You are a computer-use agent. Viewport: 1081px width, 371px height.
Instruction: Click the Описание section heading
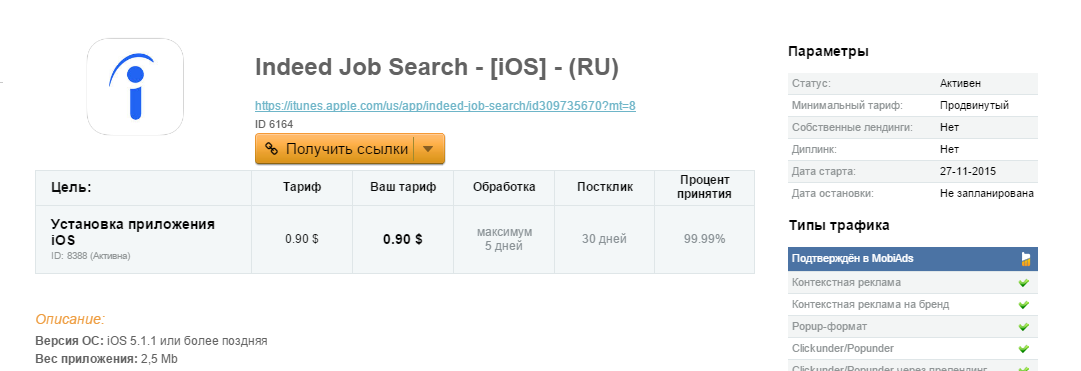[70, 319]
